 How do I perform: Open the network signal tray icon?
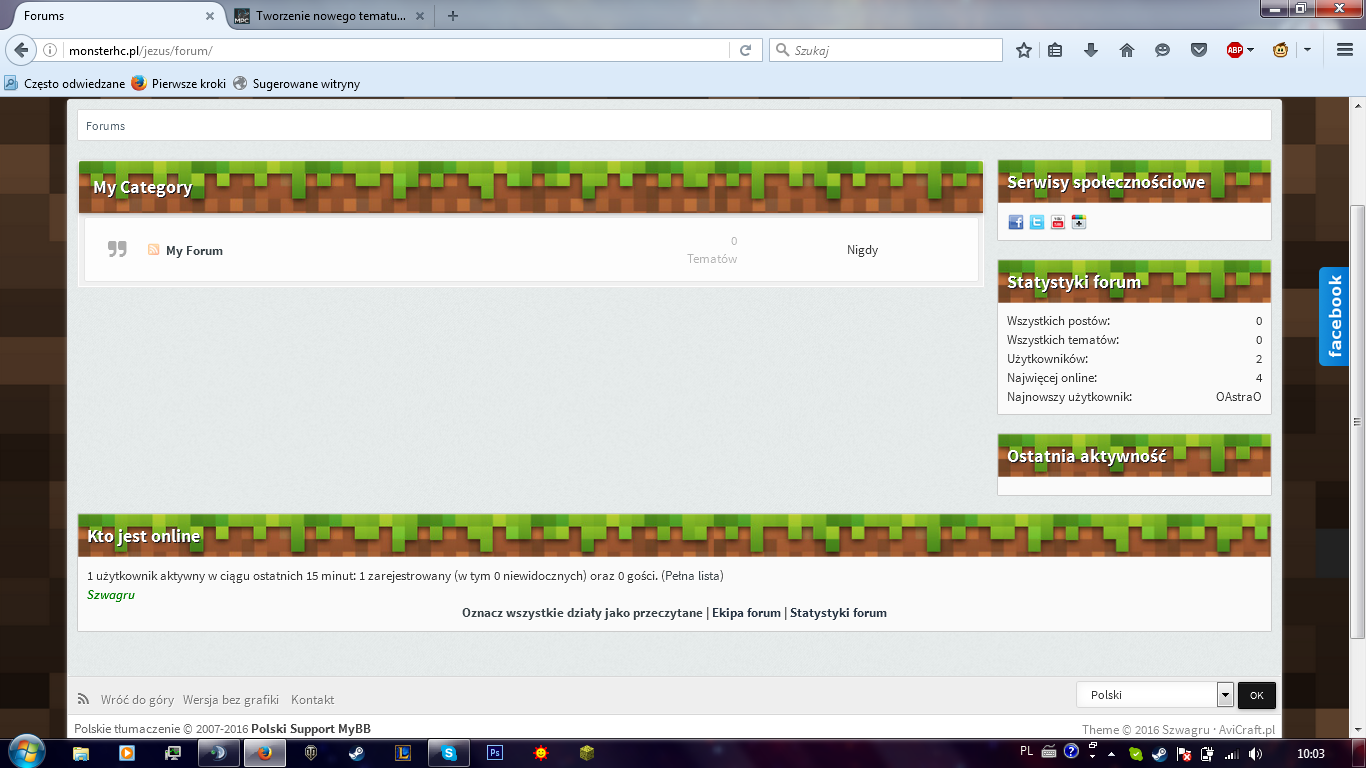click(1232, 753)
